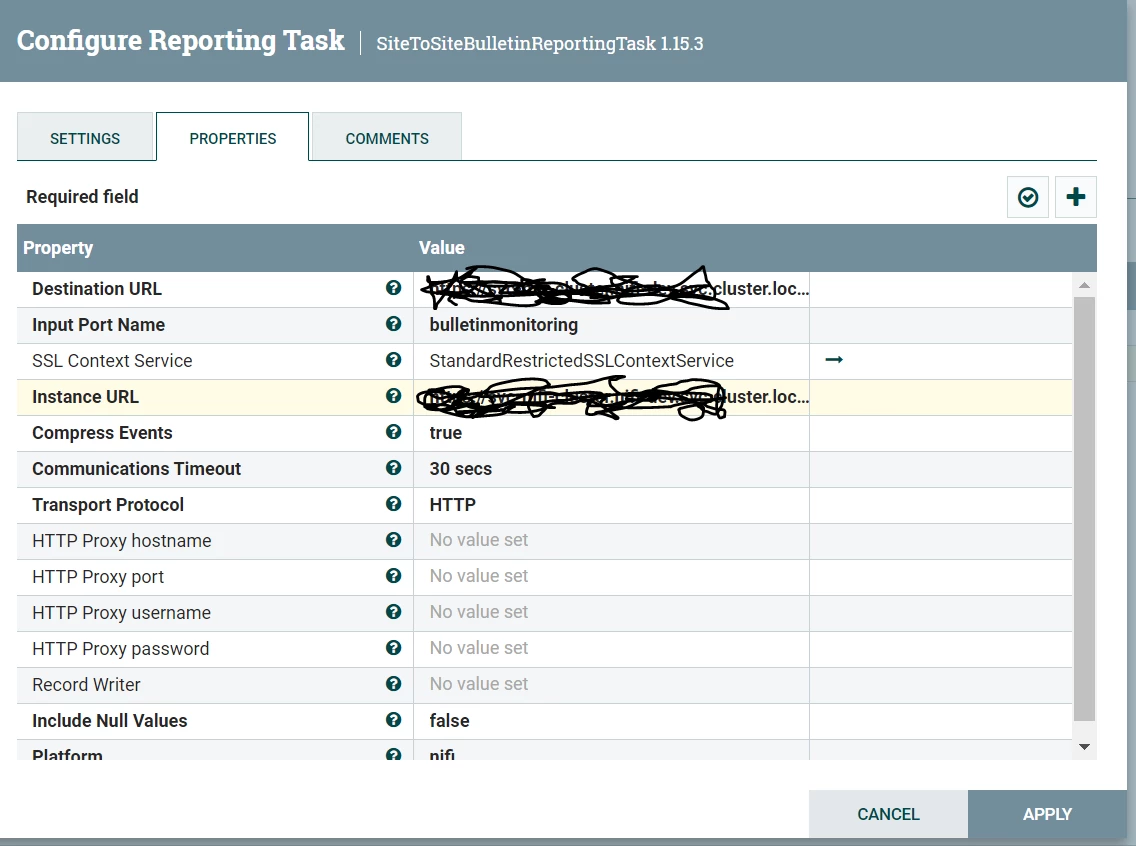This screenshot has height=846, width=1136.
Task: Open help for Record Writer property
Action: (393, 684)
